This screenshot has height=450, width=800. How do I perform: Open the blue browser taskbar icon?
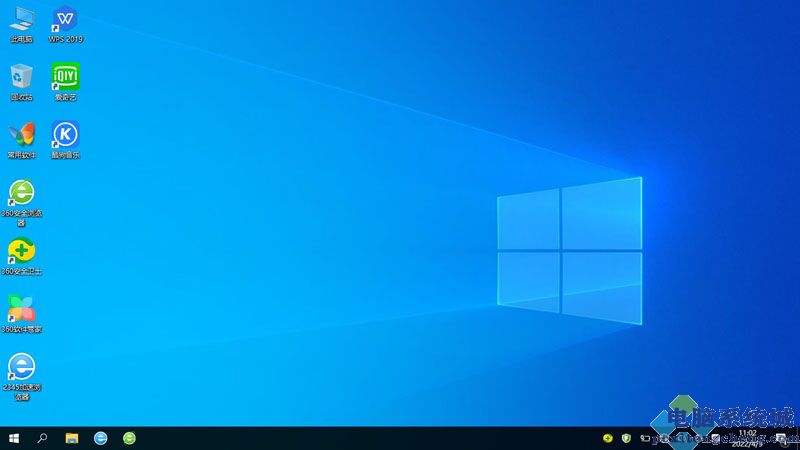101,438
